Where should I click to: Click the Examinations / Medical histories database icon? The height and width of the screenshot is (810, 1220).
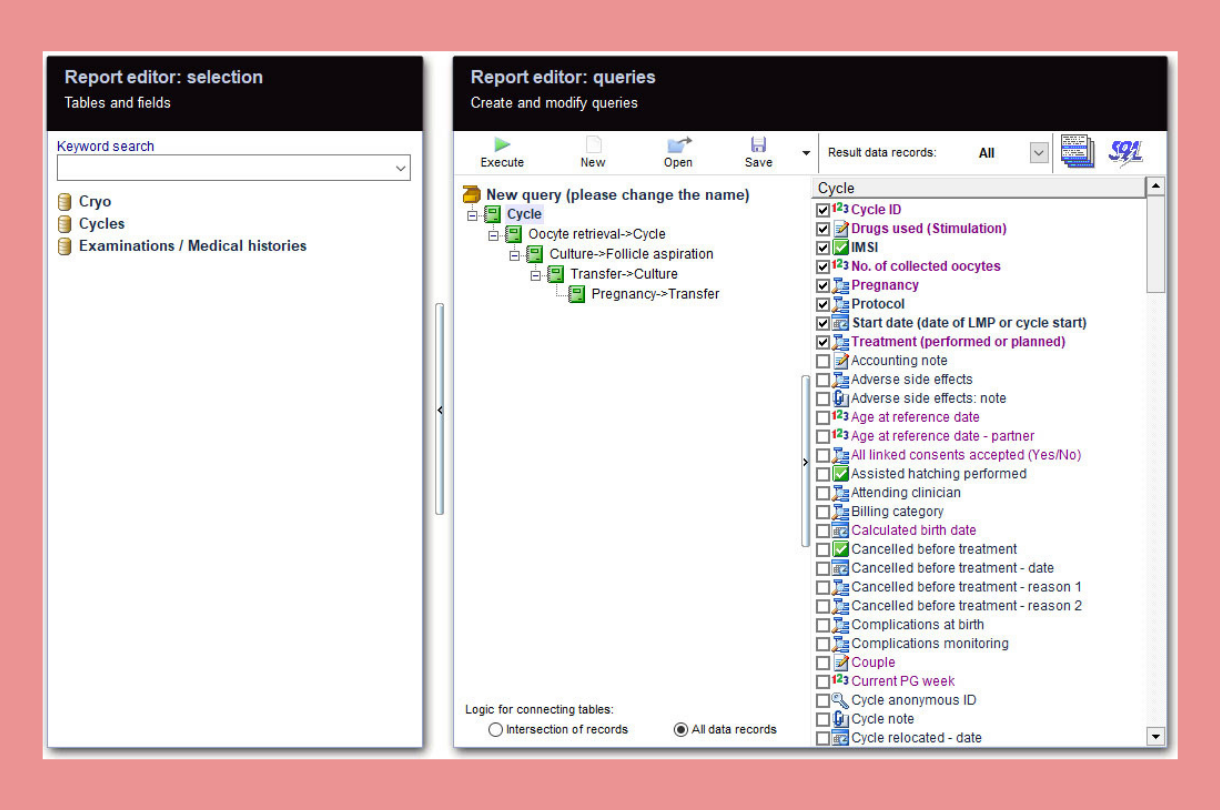[65, 246]
